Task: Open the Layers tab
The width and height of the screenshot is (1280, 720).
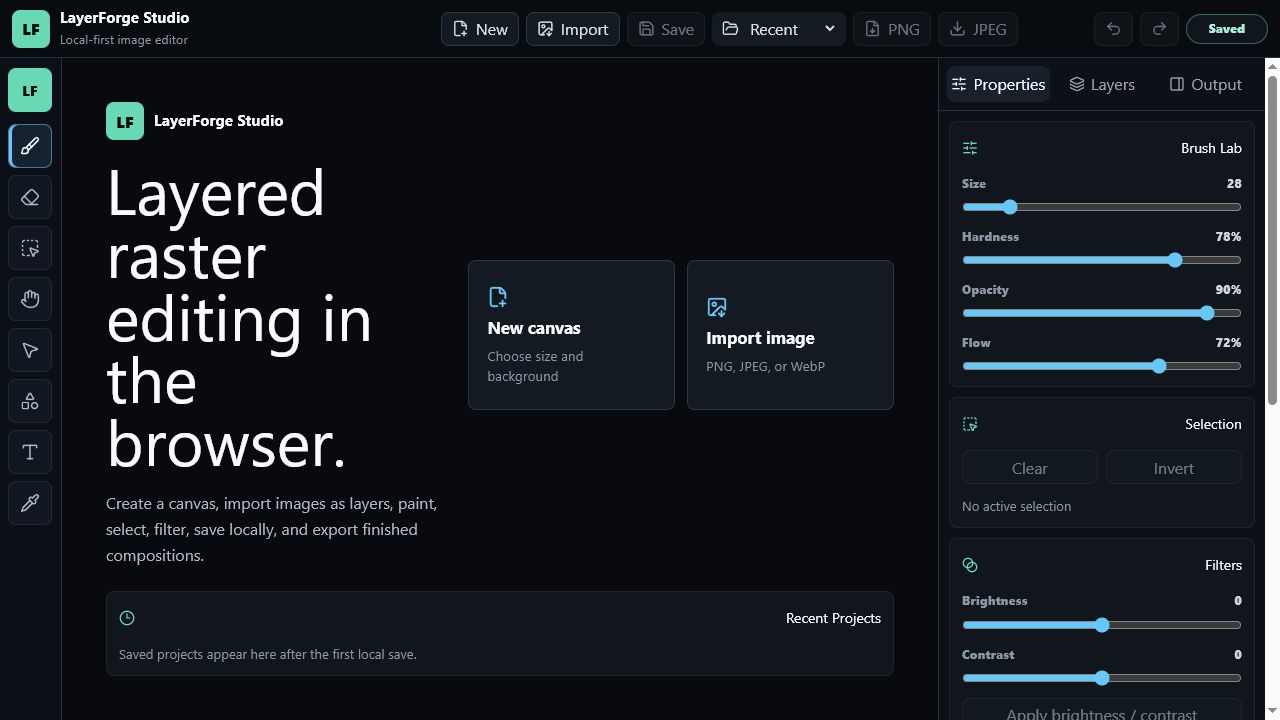Action: pos(1102,85)
